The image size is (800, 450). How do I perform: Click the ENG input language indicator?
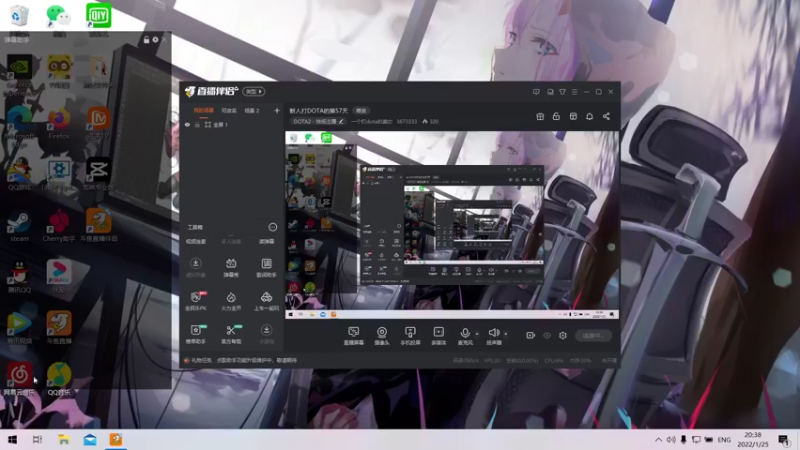pos(724,439)
